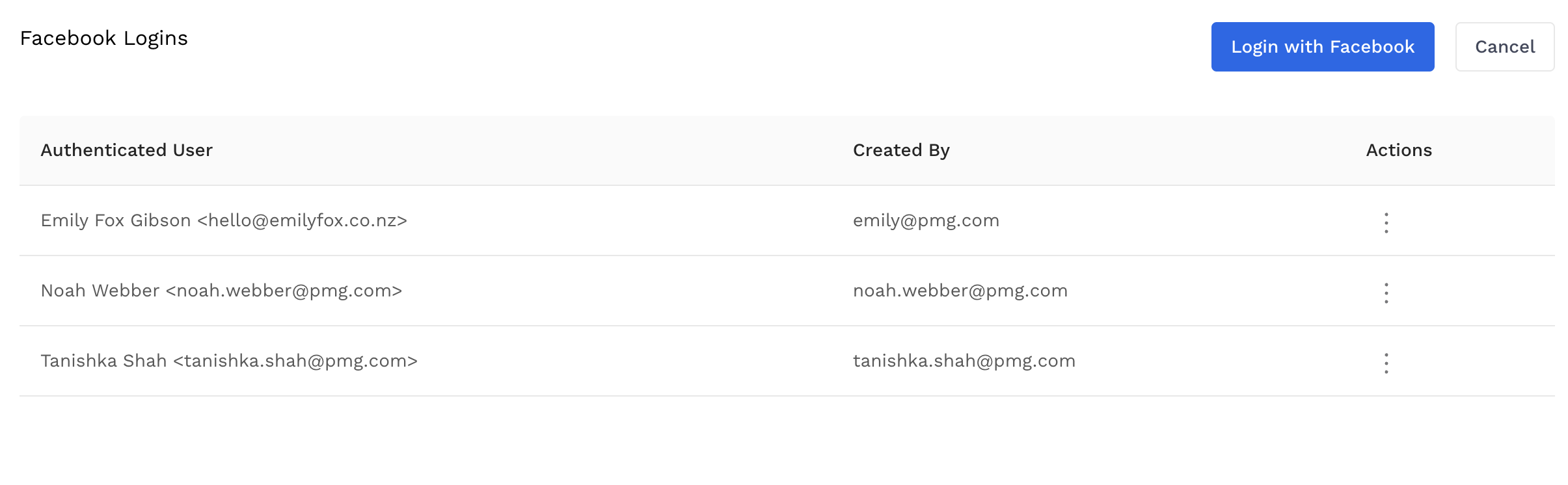Open actions menu for Tanishka Shah row

pyautogui.click(x=1386, y=363)
